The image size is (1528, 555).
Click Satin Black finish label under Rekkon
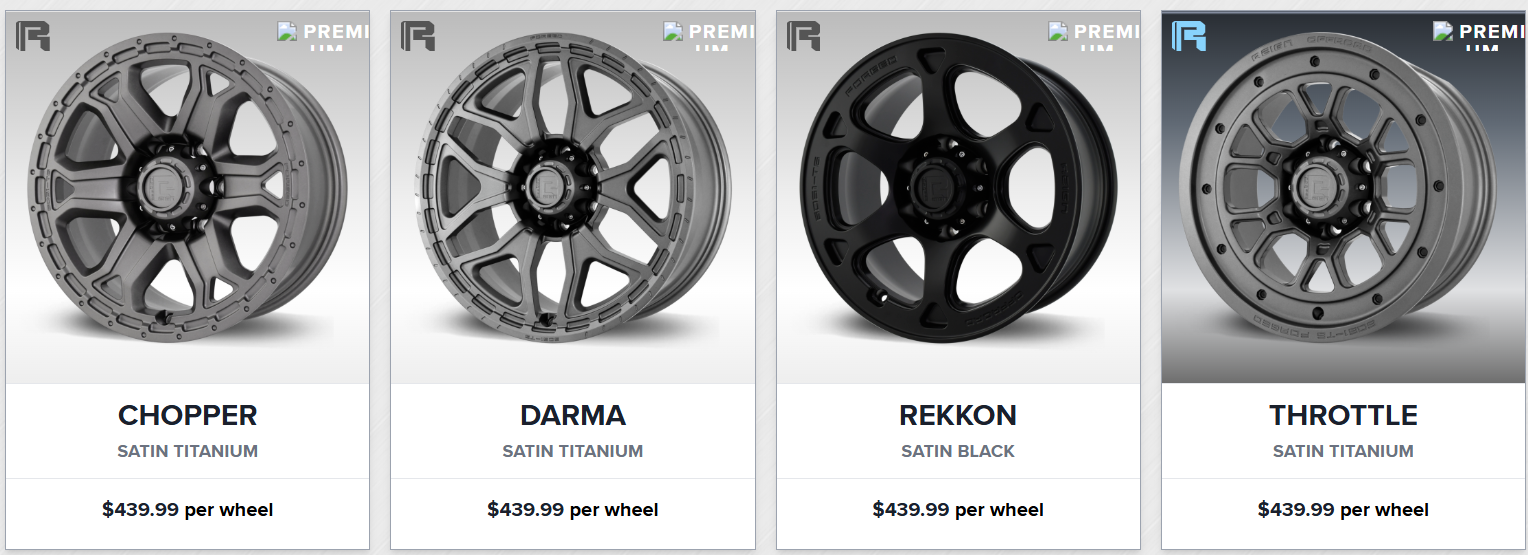point(958,451)
